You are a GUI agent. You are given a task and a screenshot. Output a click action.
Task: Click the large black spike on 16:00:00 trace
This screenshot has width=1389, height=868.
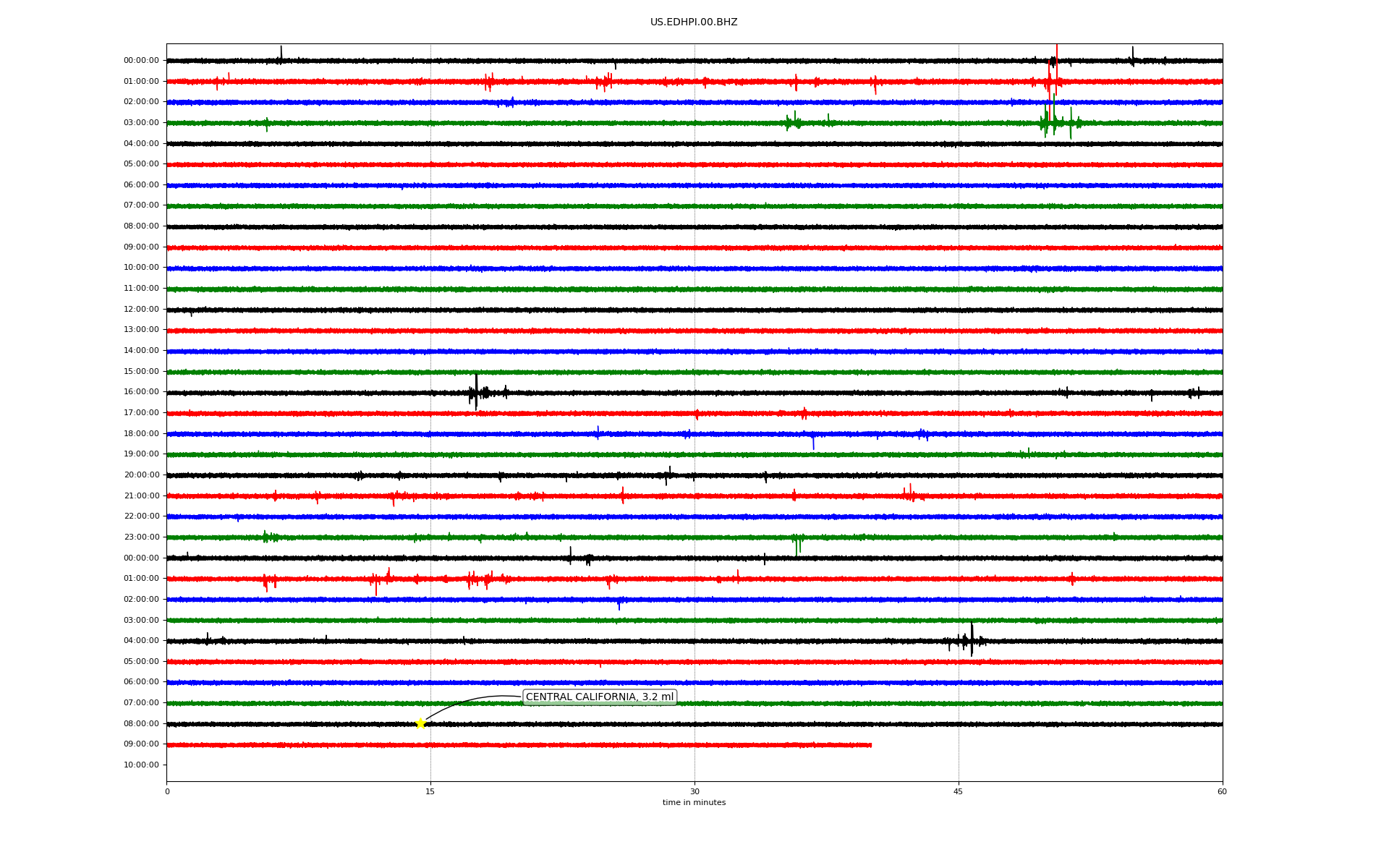tap(476, 391)
